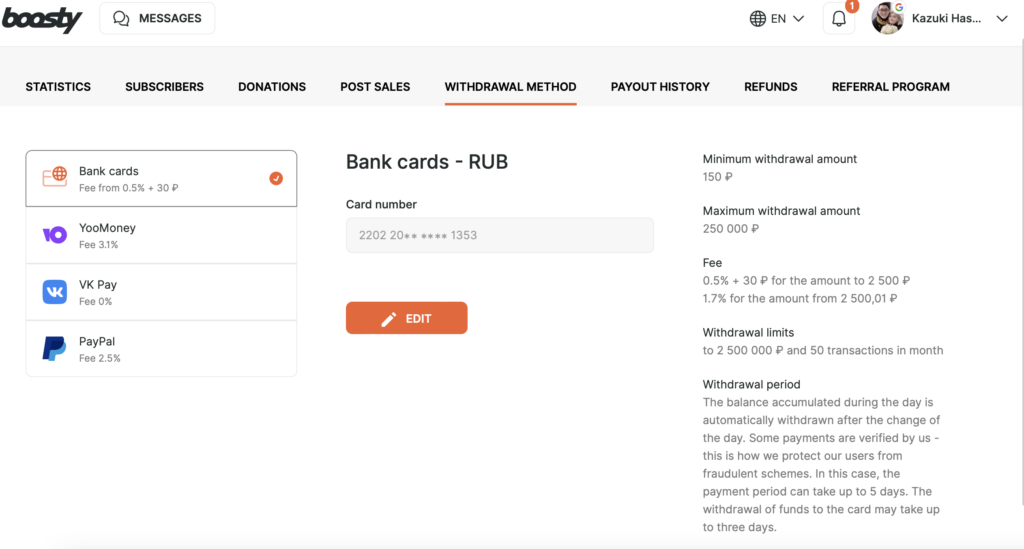Click the Boosty logo
This screenshot has width=1024, height=549.
[x=41, y=18]
